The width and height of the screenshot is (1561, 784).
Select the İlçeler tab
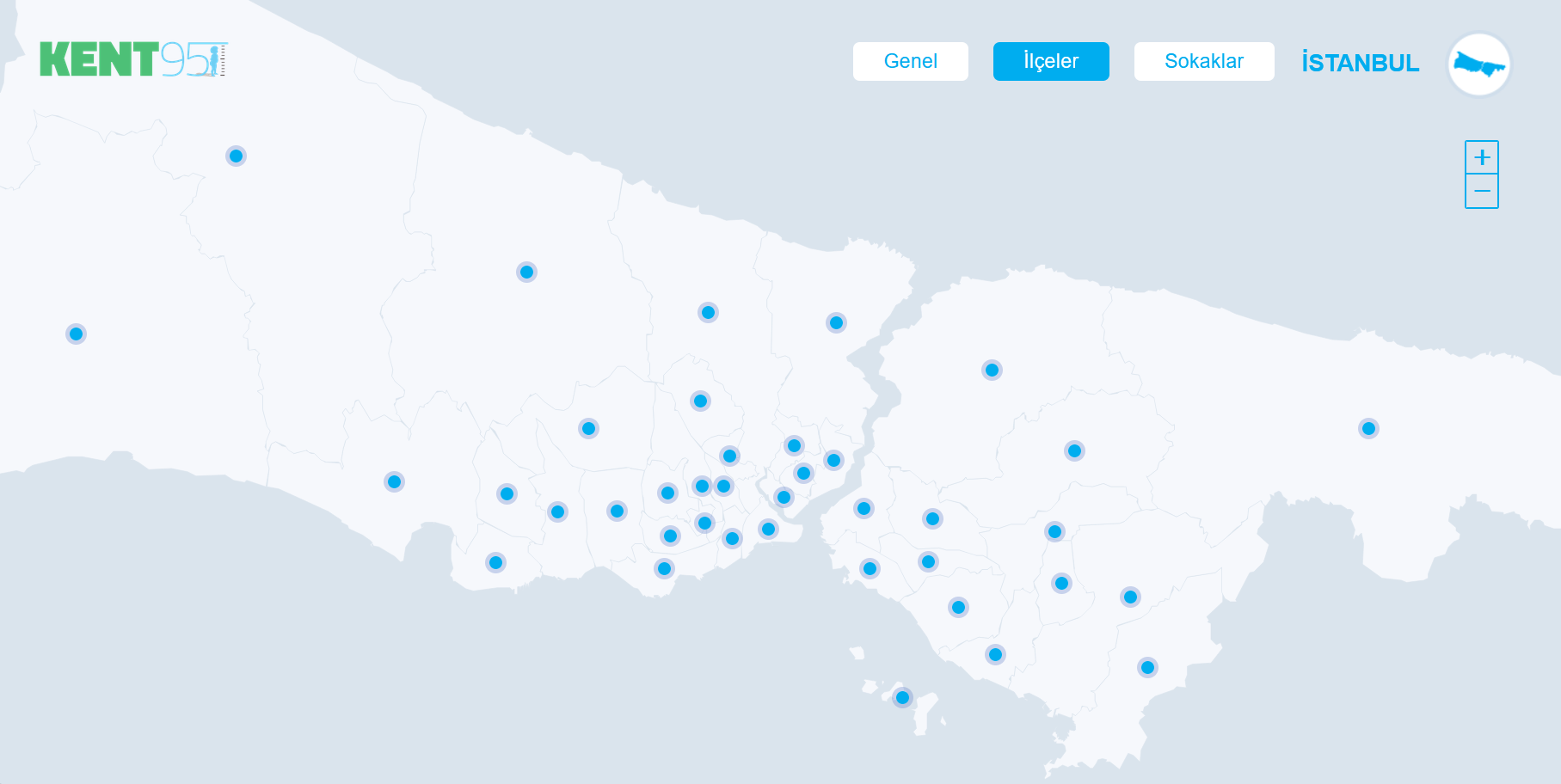pos(1051,61)
